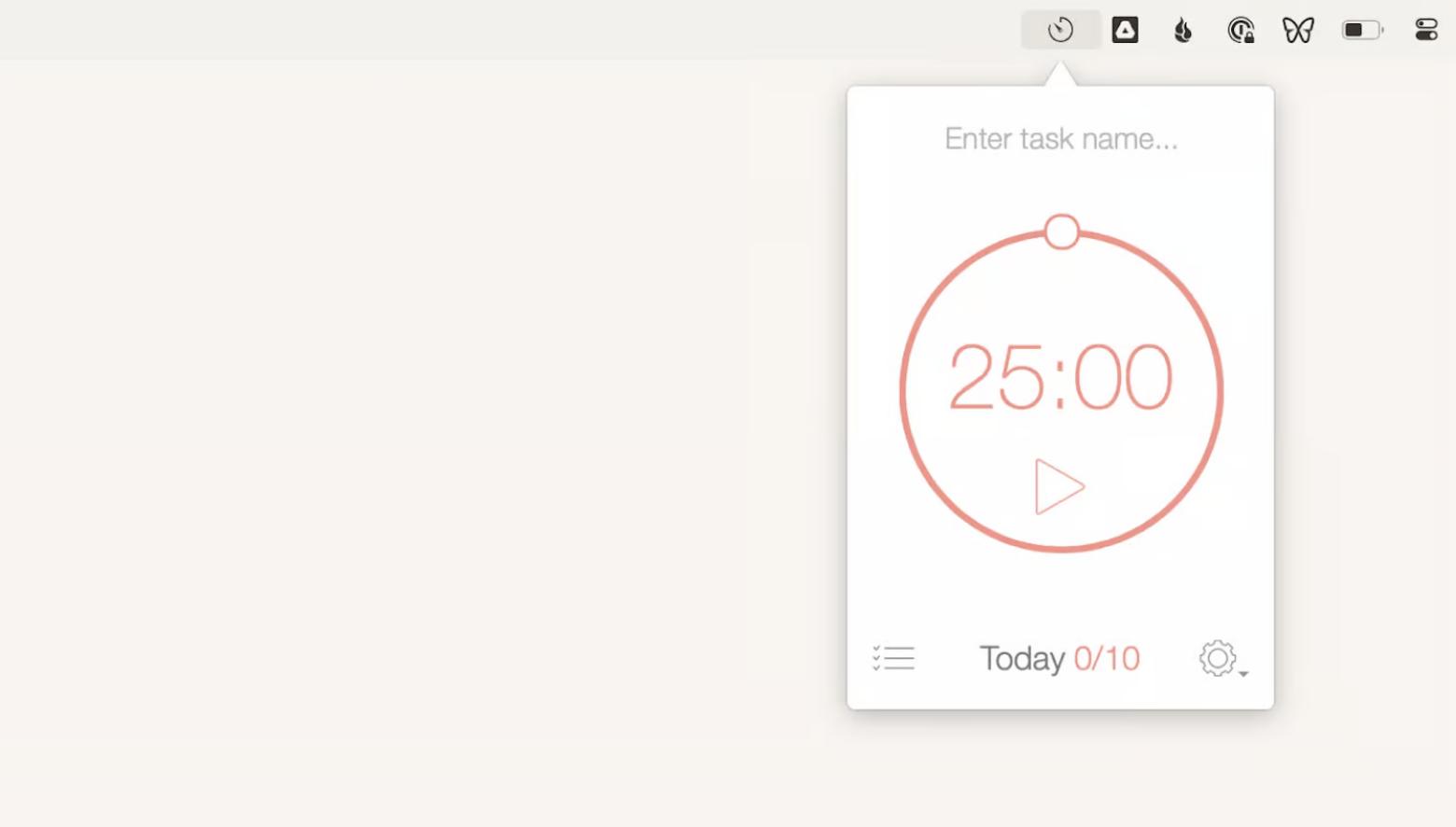
Task: Click the "Enter task name..." field
Action: pos(1061,139)
